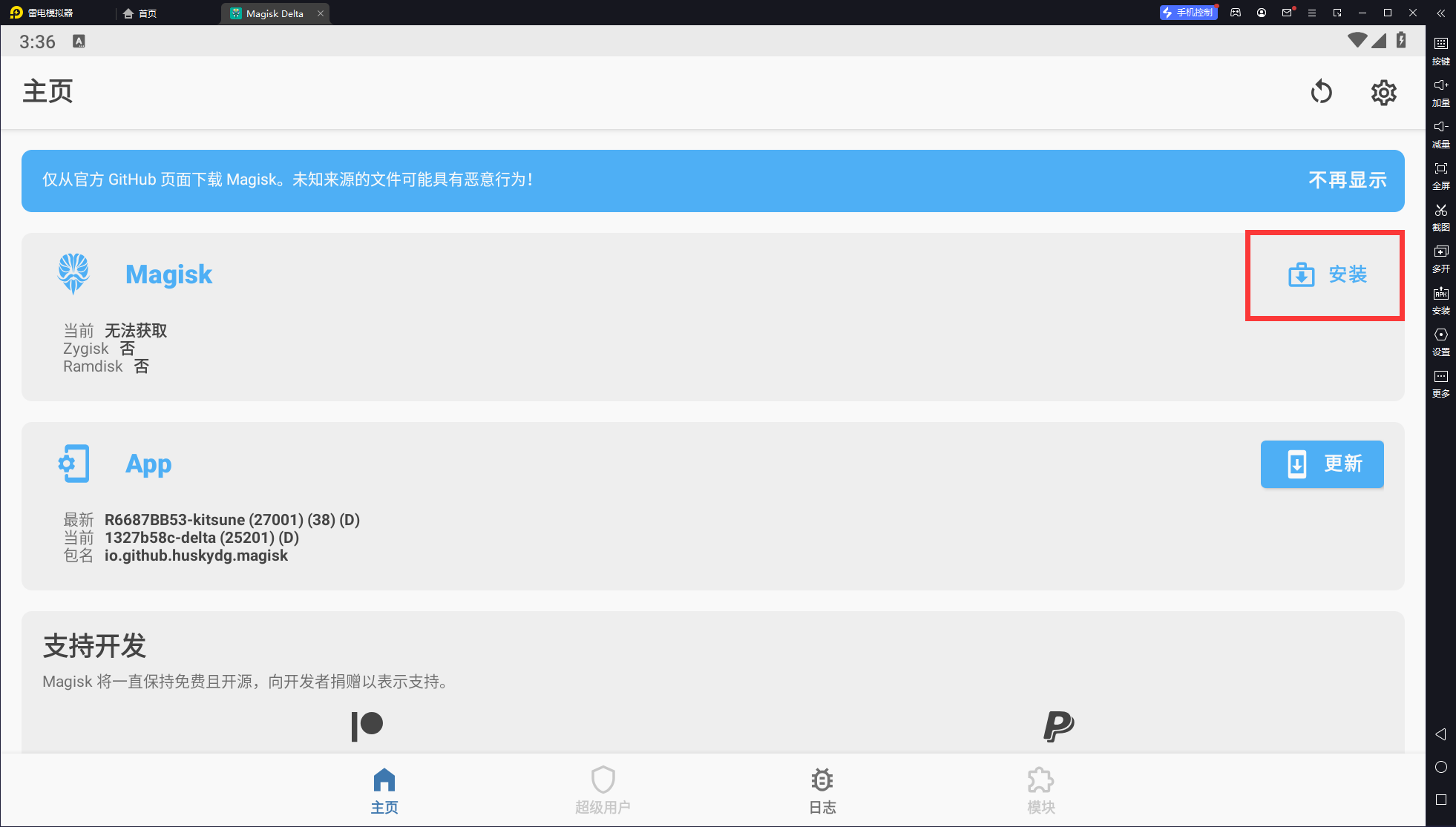
Task: Open 设置 emulator settings sidebar icon
Action: pos(1441,342)
